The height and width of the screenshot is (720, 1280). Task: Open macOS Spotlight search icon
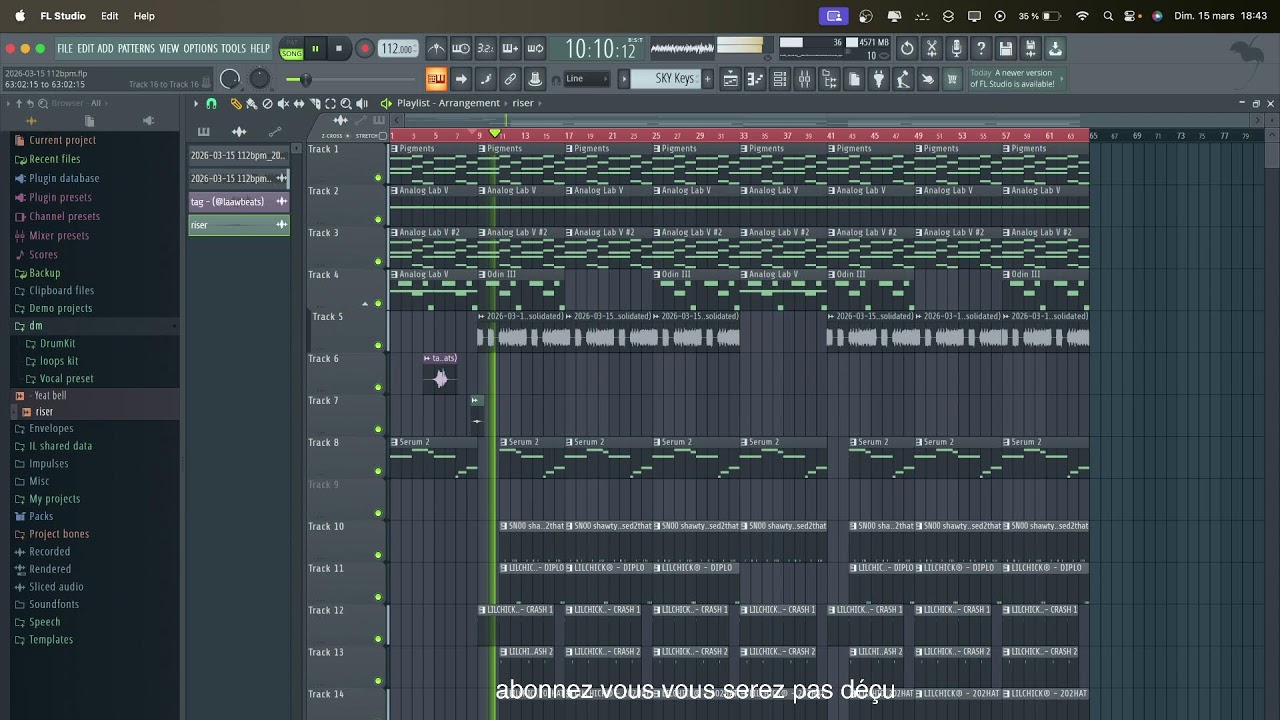(1108, 16)
